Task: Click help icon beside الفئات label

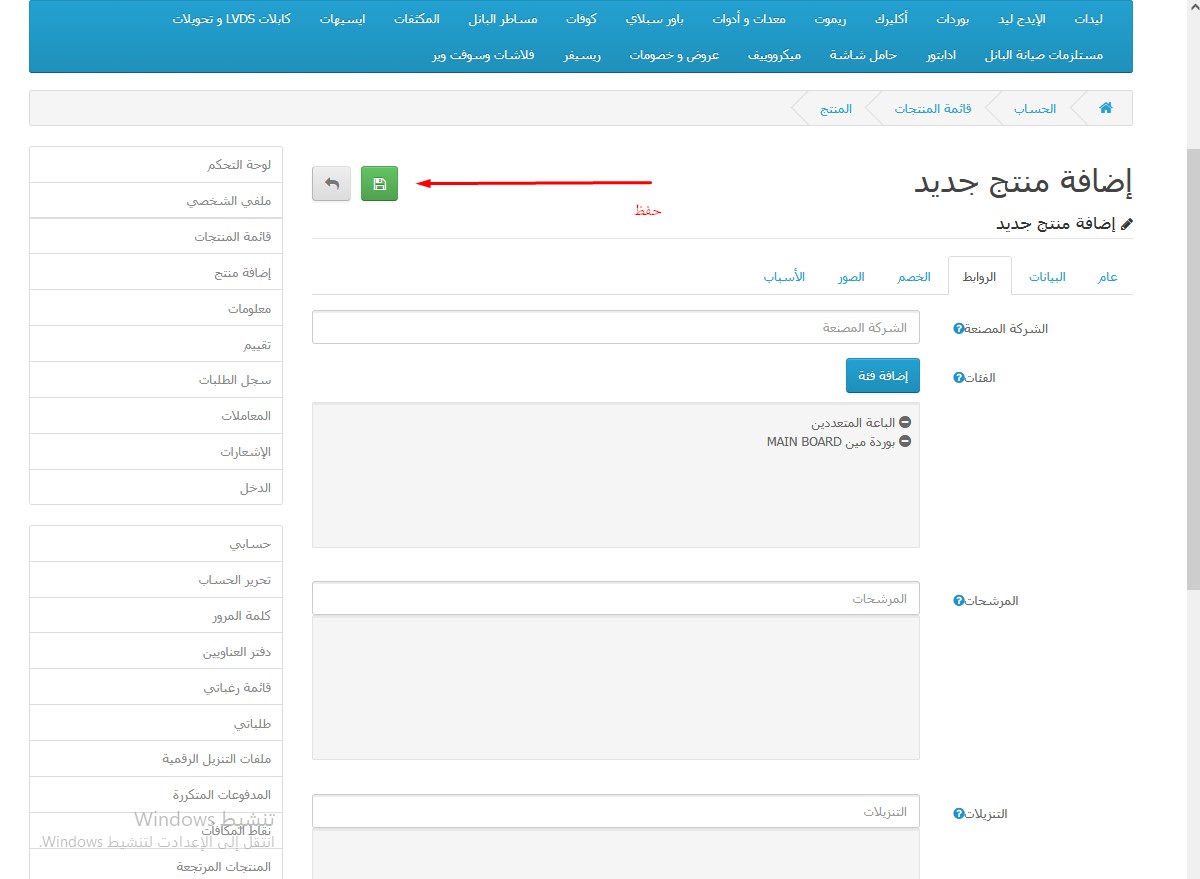Action: (959, 378)
